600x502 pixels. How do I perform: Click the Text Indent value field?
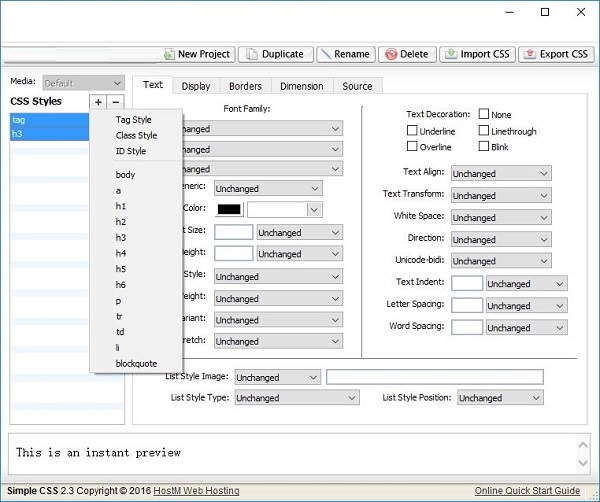click(467, 284)
